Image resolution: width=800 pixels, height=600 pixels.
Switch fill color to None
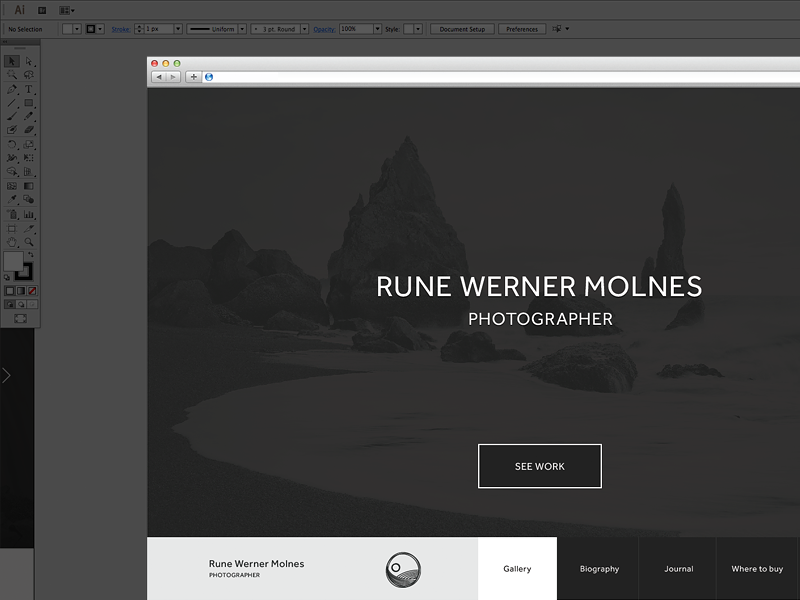click(32, 290)
